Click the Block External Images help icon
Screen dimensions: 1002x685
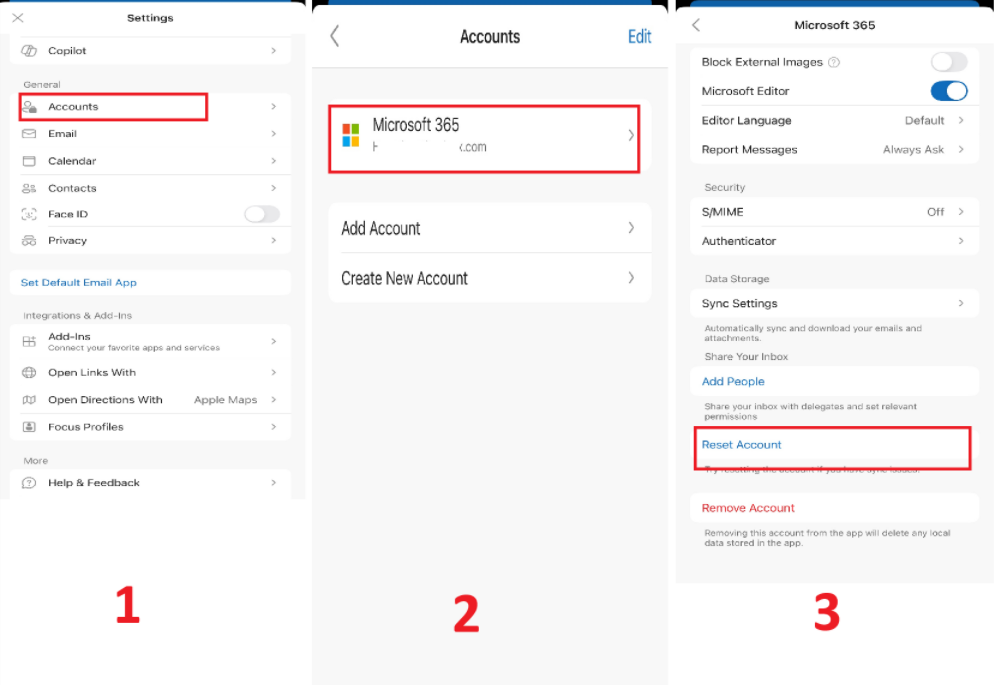pos(834,62)
